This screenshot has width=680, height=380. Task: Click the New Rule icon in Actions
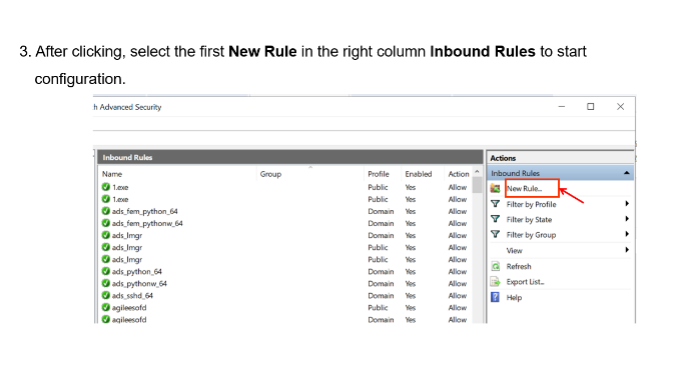click(495, 188)
